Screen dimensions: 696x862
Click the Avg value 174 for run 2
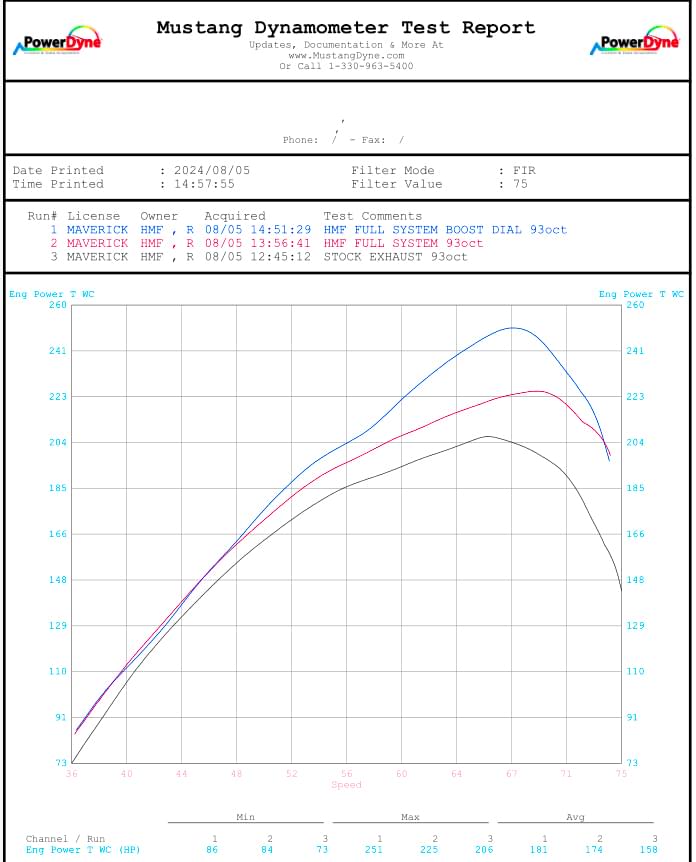point(594,849)
